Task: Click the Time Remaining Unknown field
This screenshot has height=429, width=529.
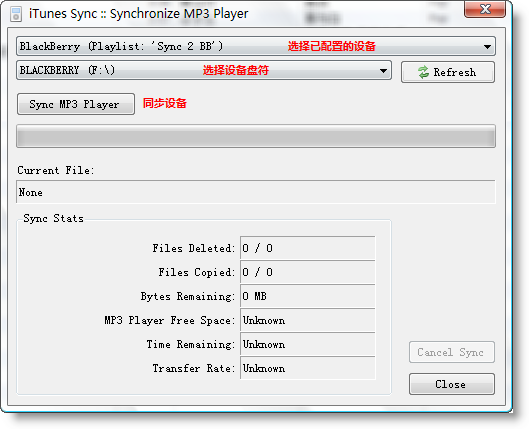Action: coord(308,344)
